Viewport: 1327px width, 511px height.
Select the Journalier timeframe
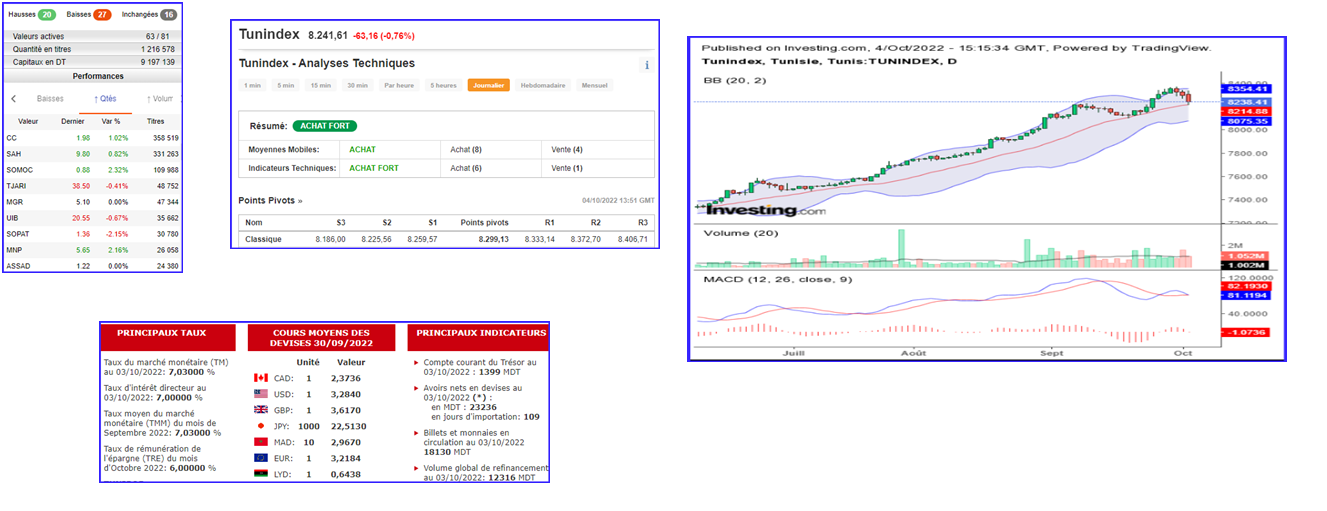click(x=488, y=85)
